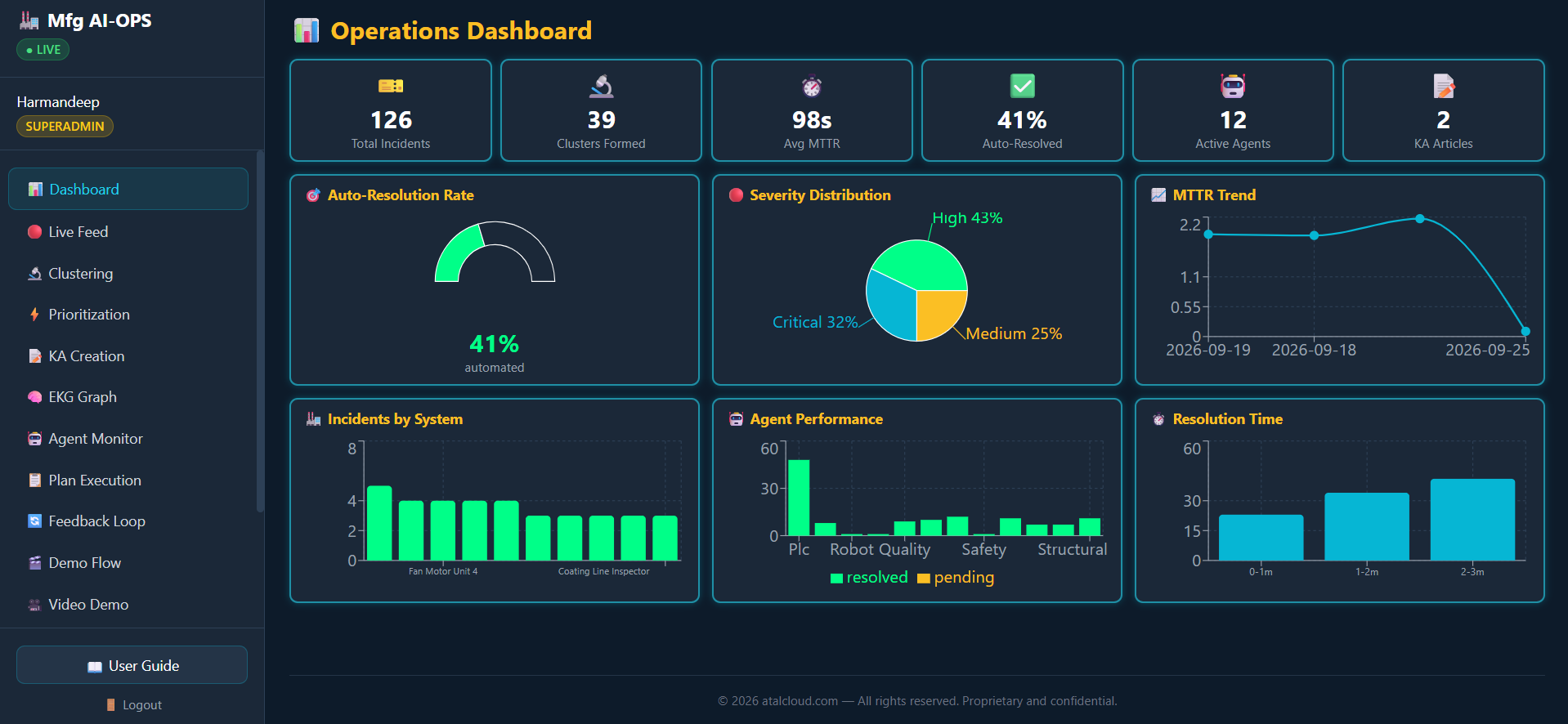Click the 2-3m bar in Resolution Time
The width and height of the screenshot is (1568, 724).
1472,520
